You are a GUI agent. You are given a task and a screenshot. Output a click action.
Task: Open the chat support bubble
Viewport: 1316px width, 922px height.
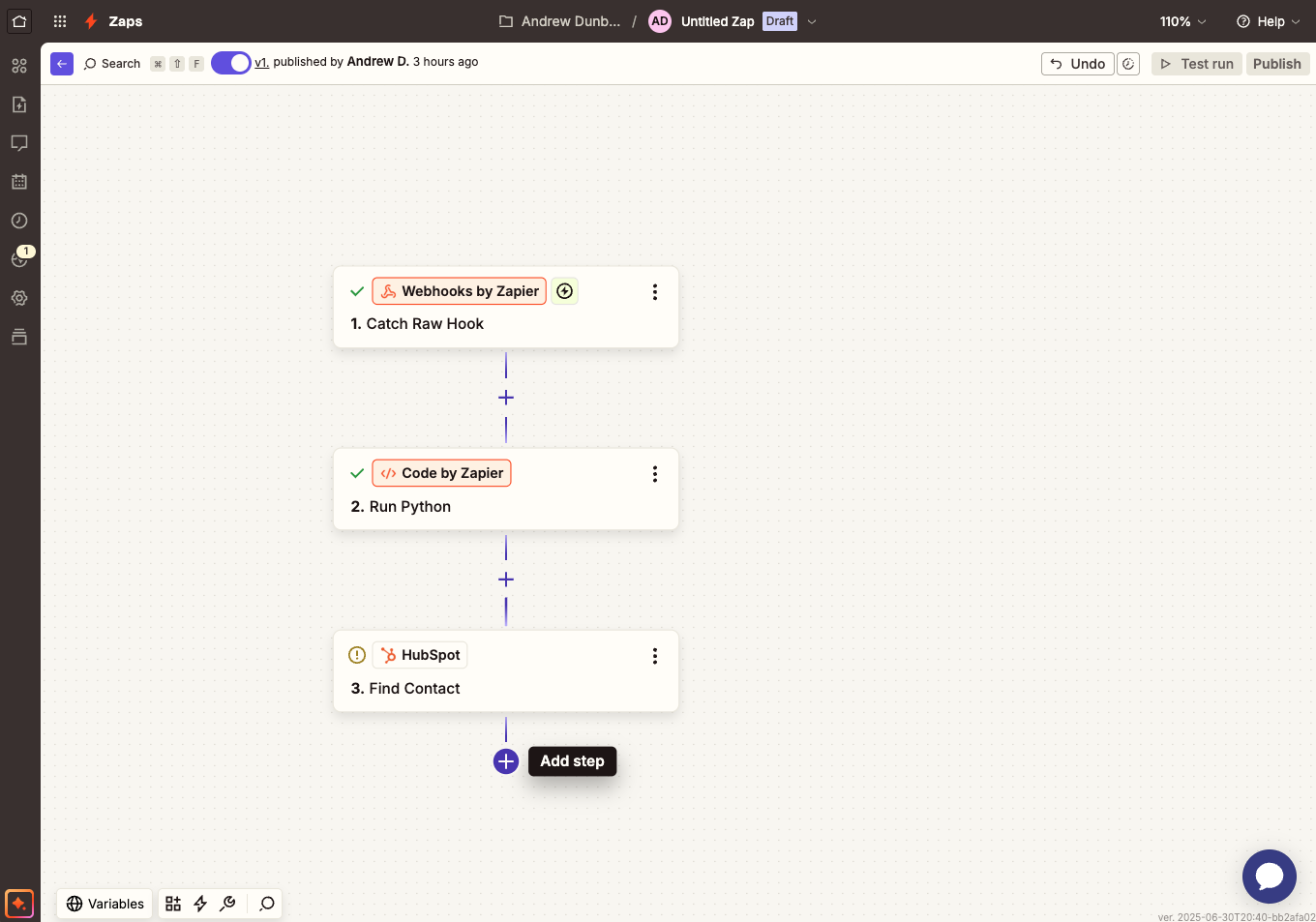1270,877
